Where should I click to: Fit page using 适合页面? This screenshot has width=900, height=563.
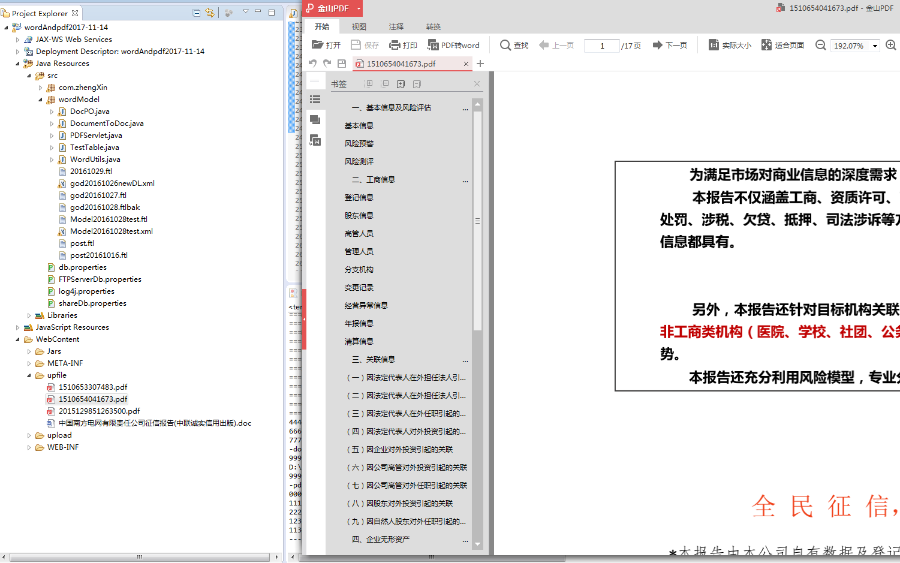click(782, 45)
